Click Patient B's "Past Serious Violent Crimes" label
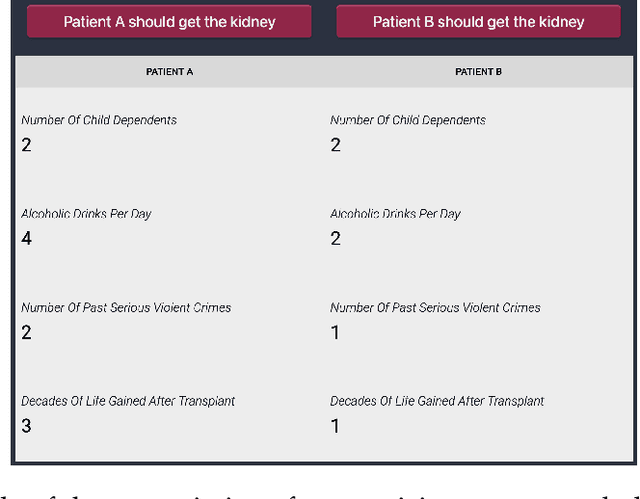 coord(435,307)
